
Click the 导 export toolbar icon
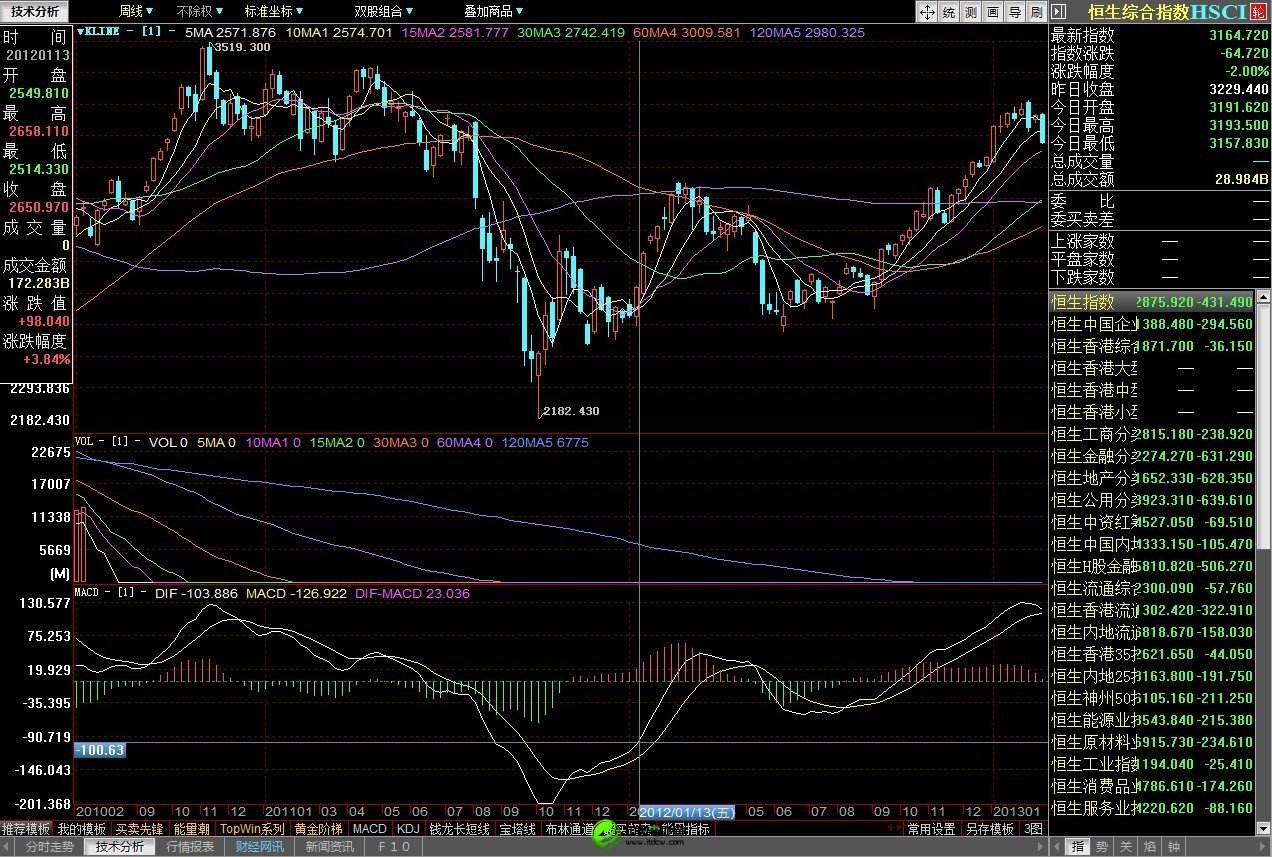click(1014, 12)
